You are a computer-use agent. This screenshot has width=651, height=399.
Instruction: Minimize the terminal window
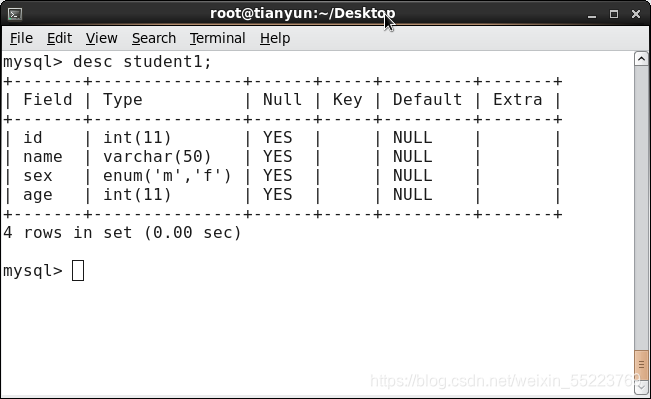592,15
